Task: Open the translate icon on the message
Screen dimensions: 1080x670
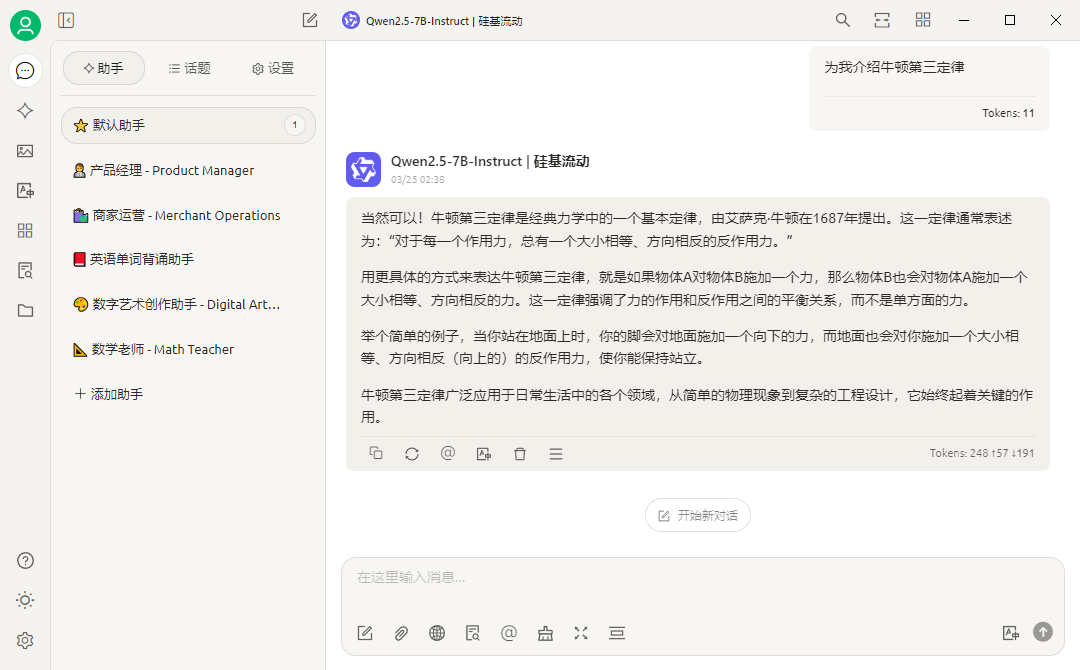Action: point(483,453)
